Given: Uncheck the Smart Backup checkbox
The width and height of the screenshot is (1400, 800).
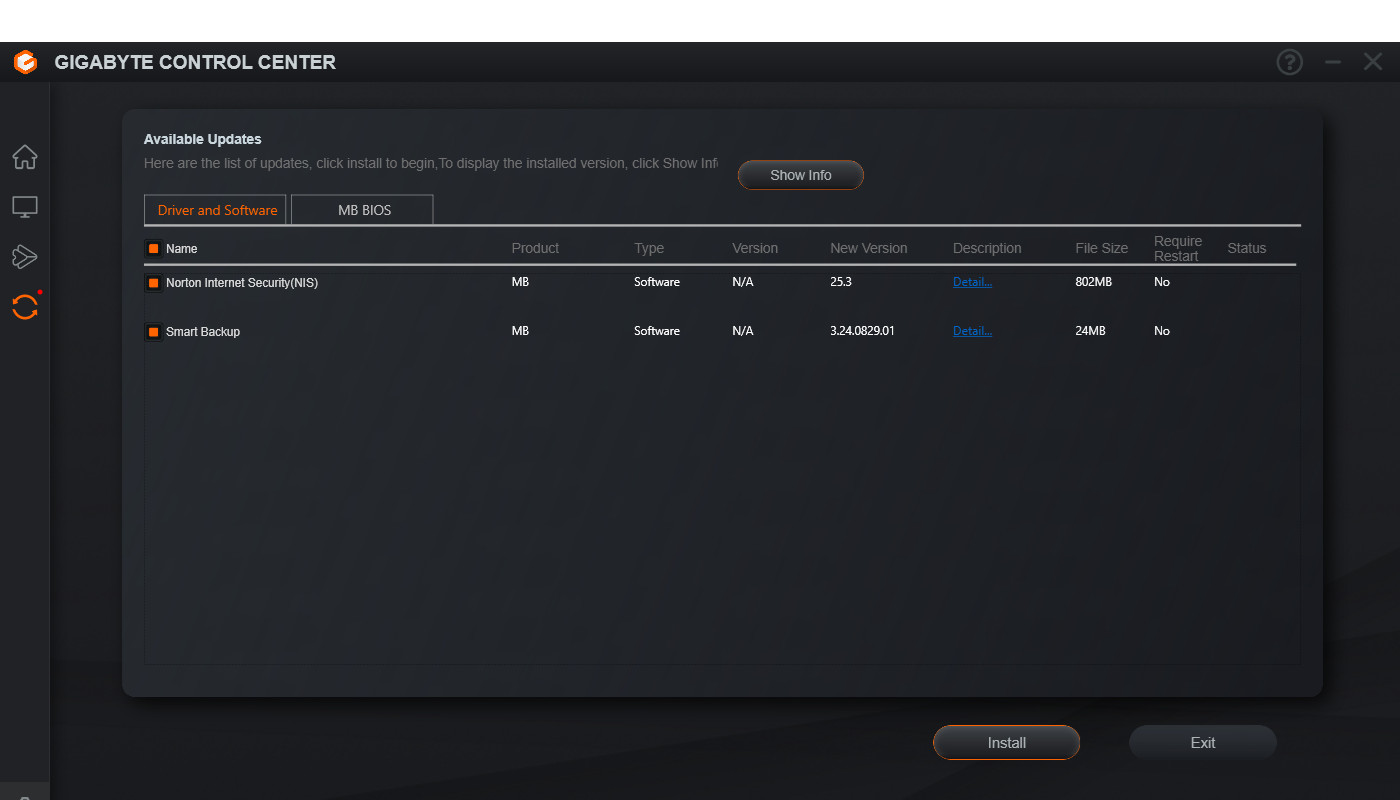Looking at the screenshot, I should pos(153,332).
